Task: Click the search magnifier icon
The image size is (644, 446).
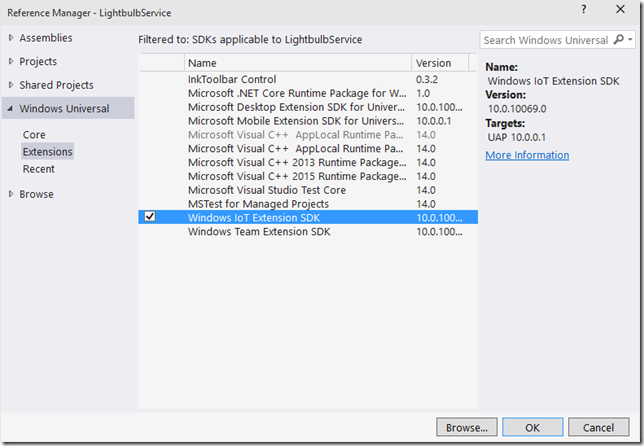Action: 619,39
